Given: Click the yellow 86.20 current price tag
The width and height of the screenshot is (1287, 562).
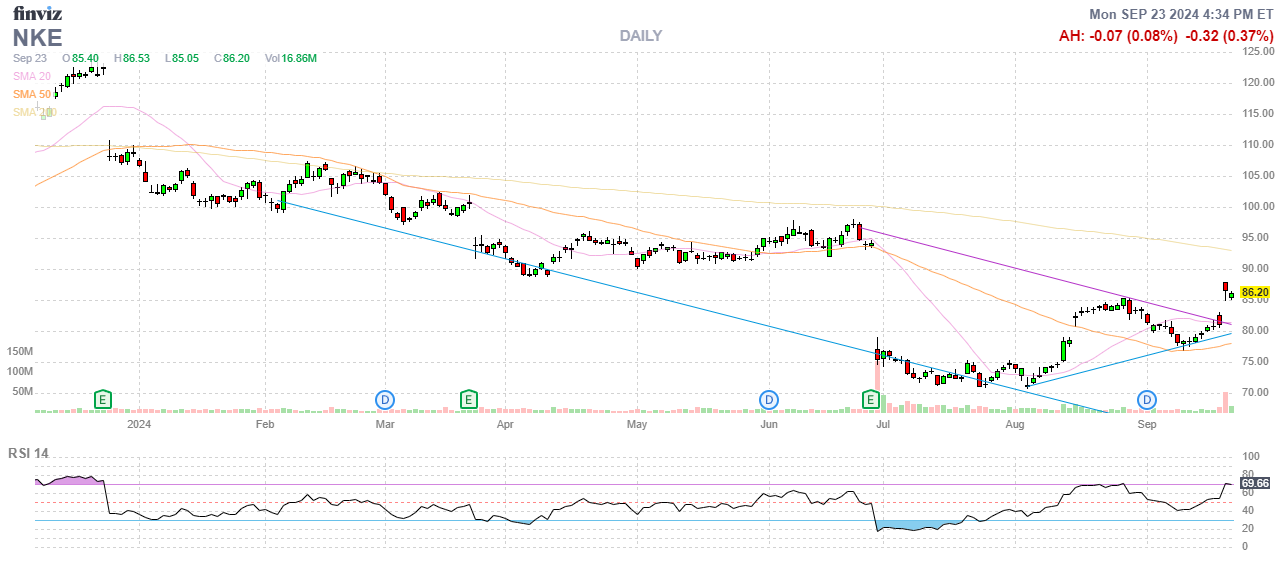Looking at the screenshot, I should tap(1254, 293).
